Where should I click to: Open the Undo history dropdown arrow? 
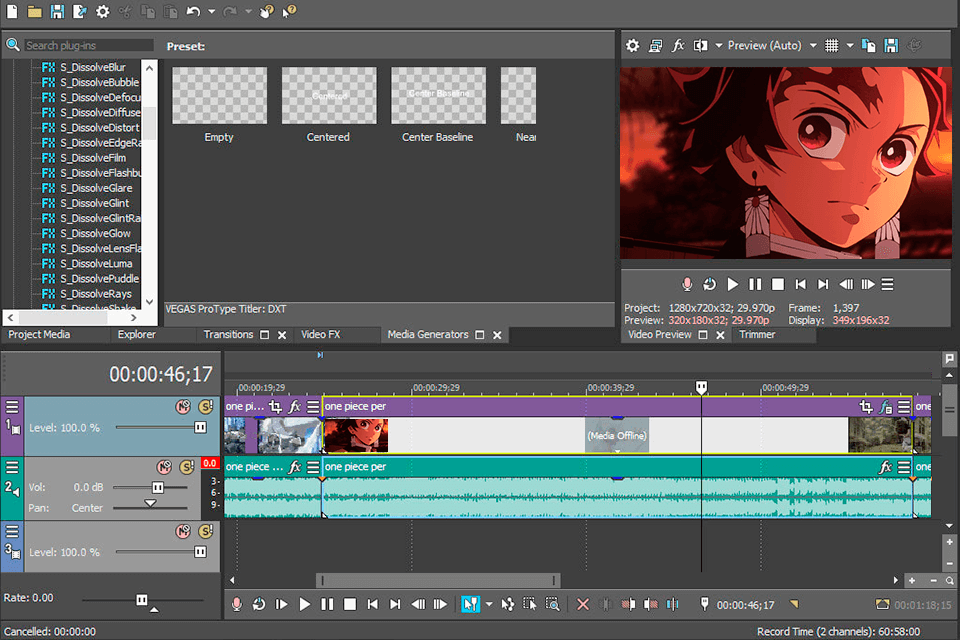pos(211,11)
